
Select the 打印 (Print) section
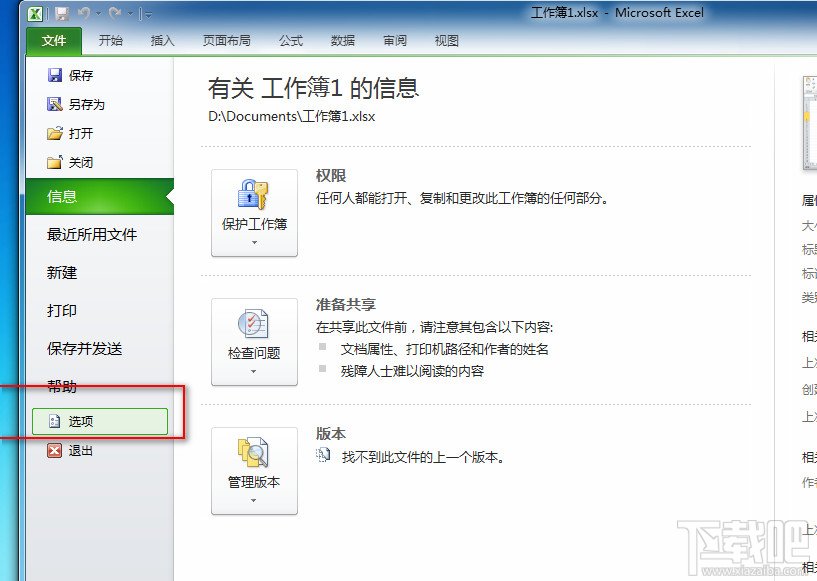pyautogui.click(x=63, y=311)
